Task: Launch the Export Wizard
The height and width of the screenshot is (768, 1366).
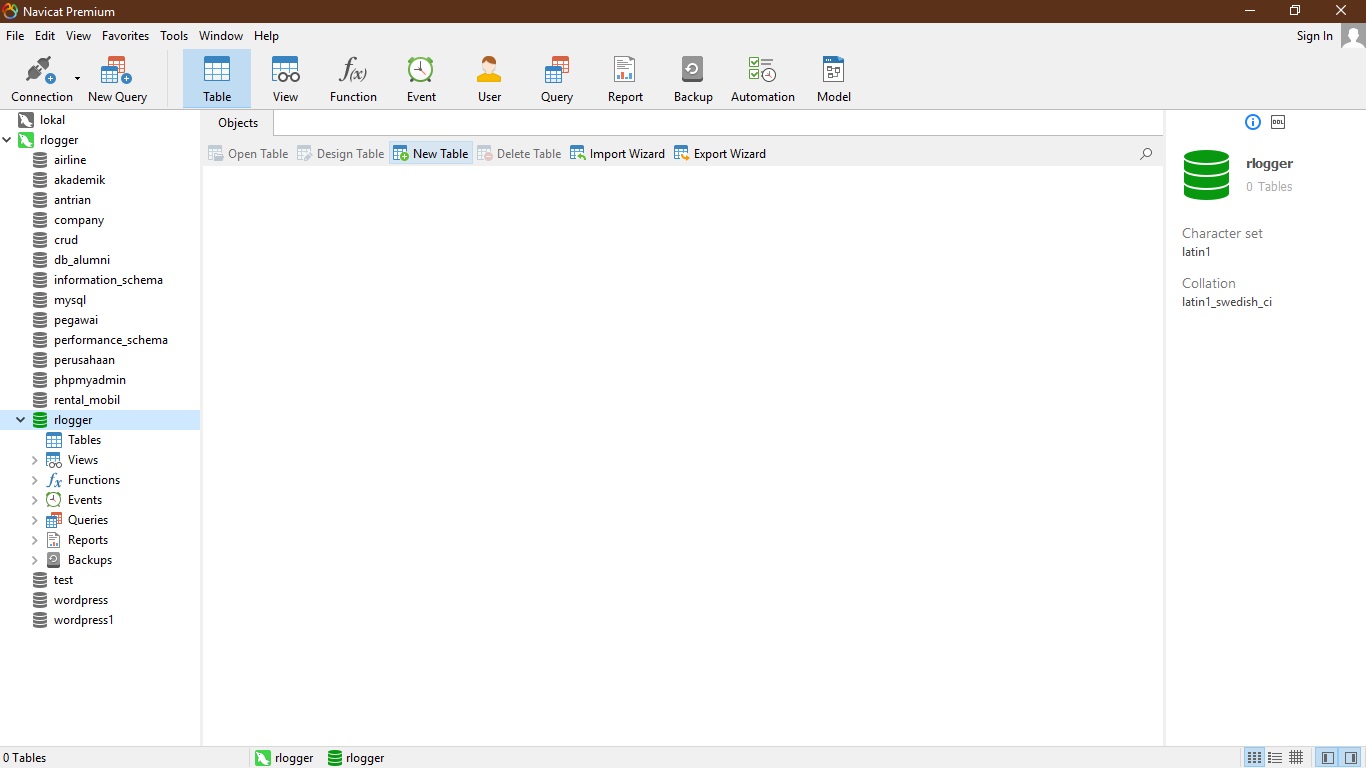Action: (720, 153)
